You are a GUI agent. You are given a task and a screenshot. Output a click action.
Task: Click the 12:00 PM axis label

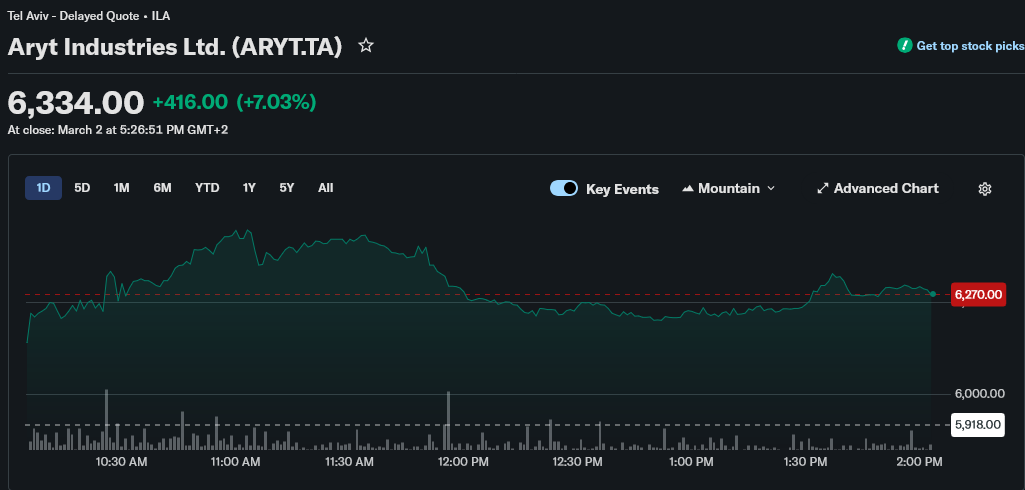pos(462,462)
